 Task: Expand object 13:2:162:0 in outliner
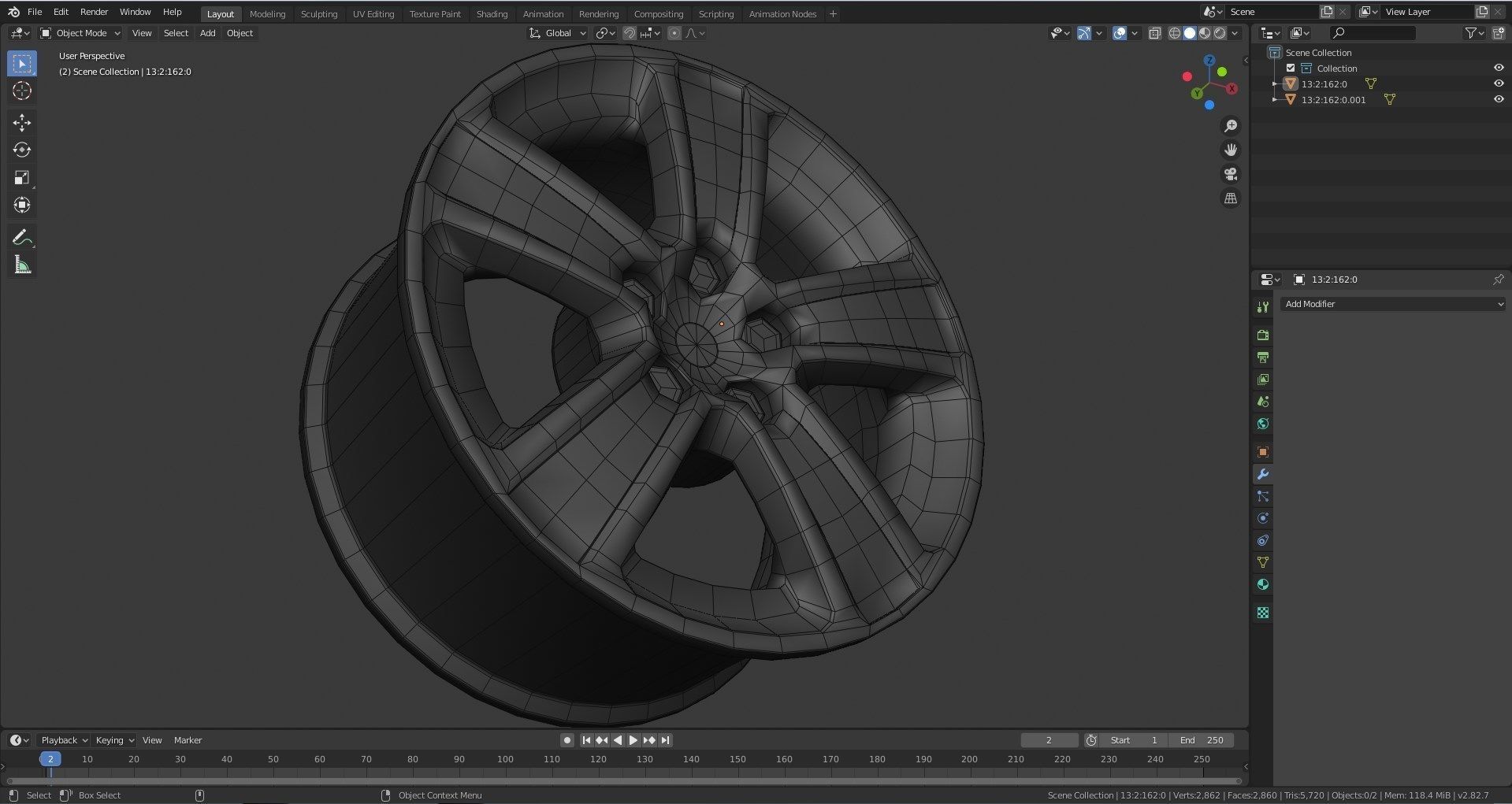click(1275, 83)
